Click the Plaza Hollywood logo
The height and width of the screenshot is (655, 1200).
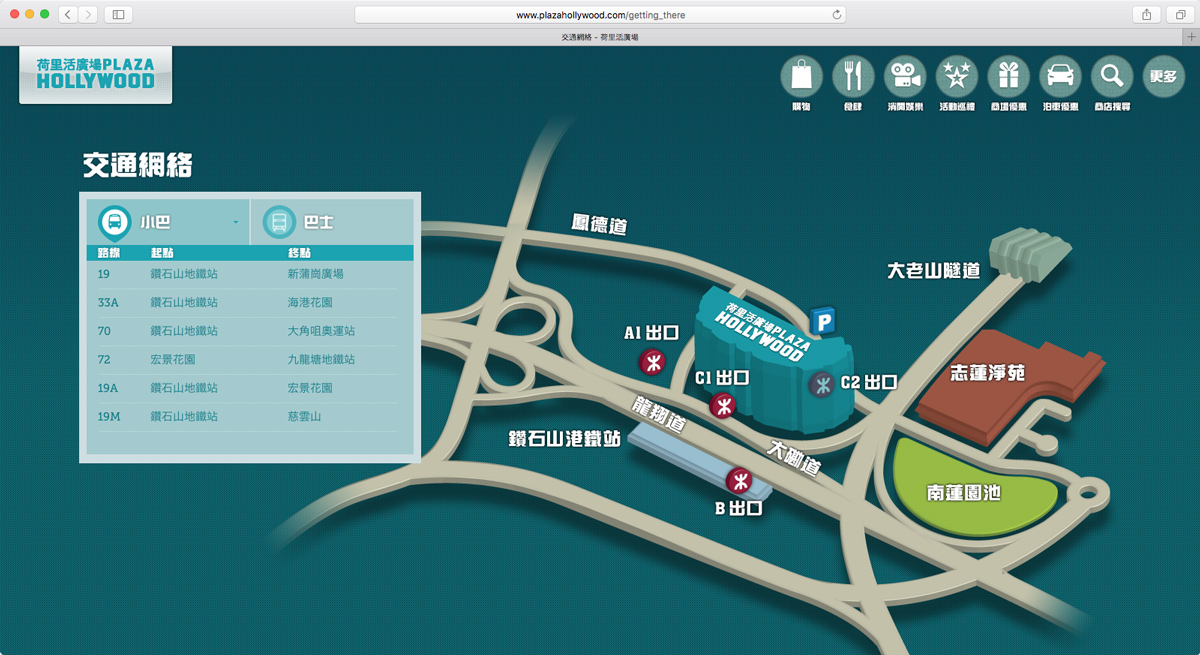[x=96, y=74]
